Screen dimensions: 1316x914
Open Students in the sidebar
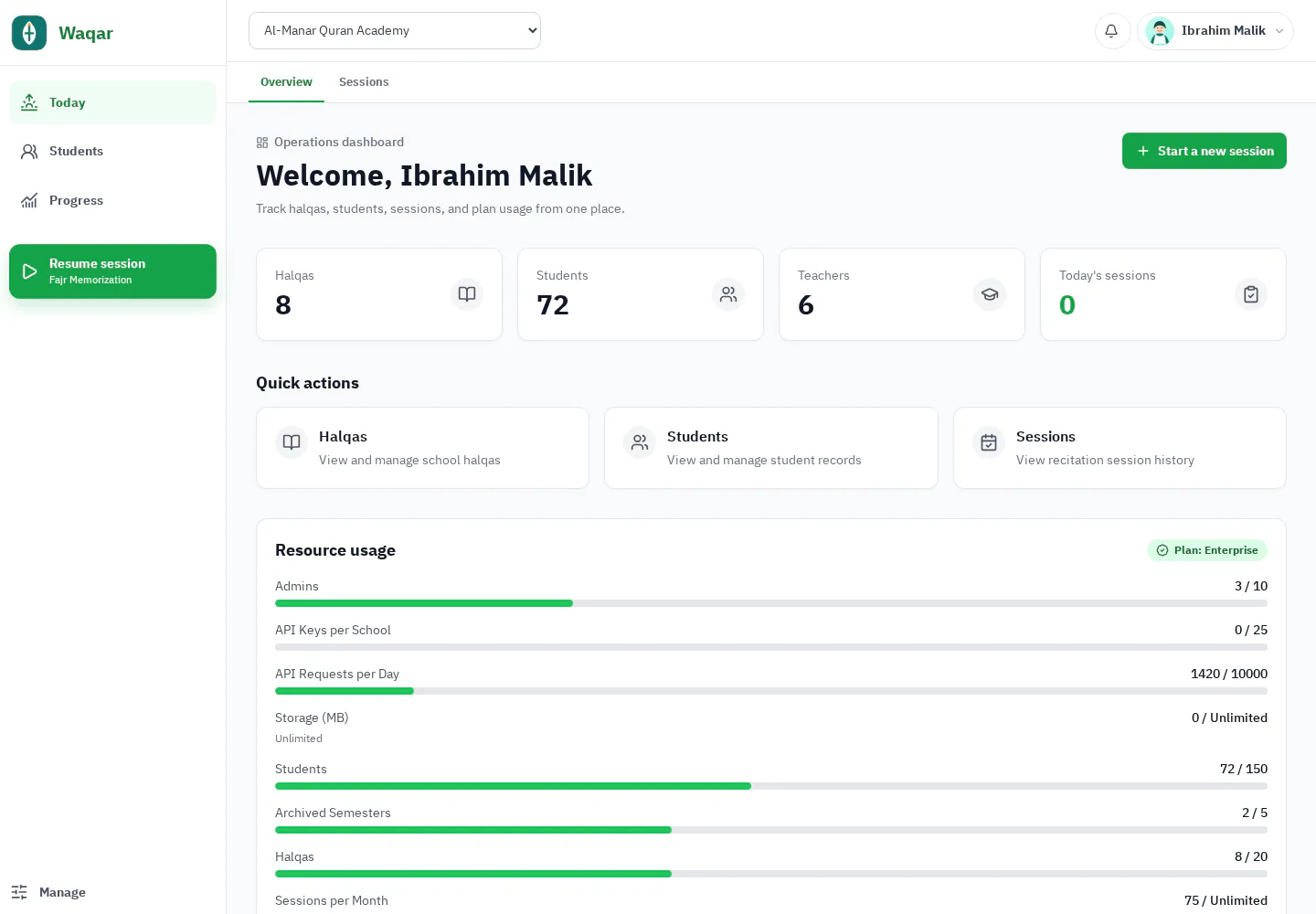112,152
